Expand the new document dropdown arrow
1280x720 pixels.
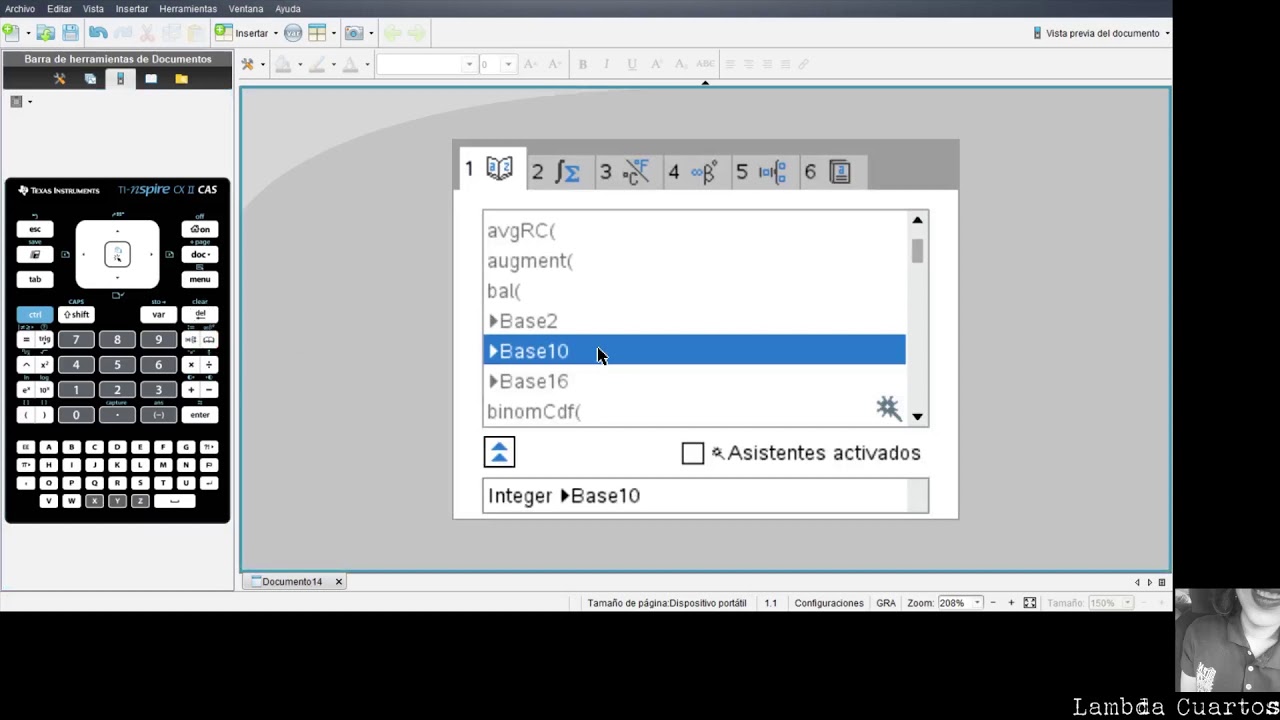tap(28, 34)
